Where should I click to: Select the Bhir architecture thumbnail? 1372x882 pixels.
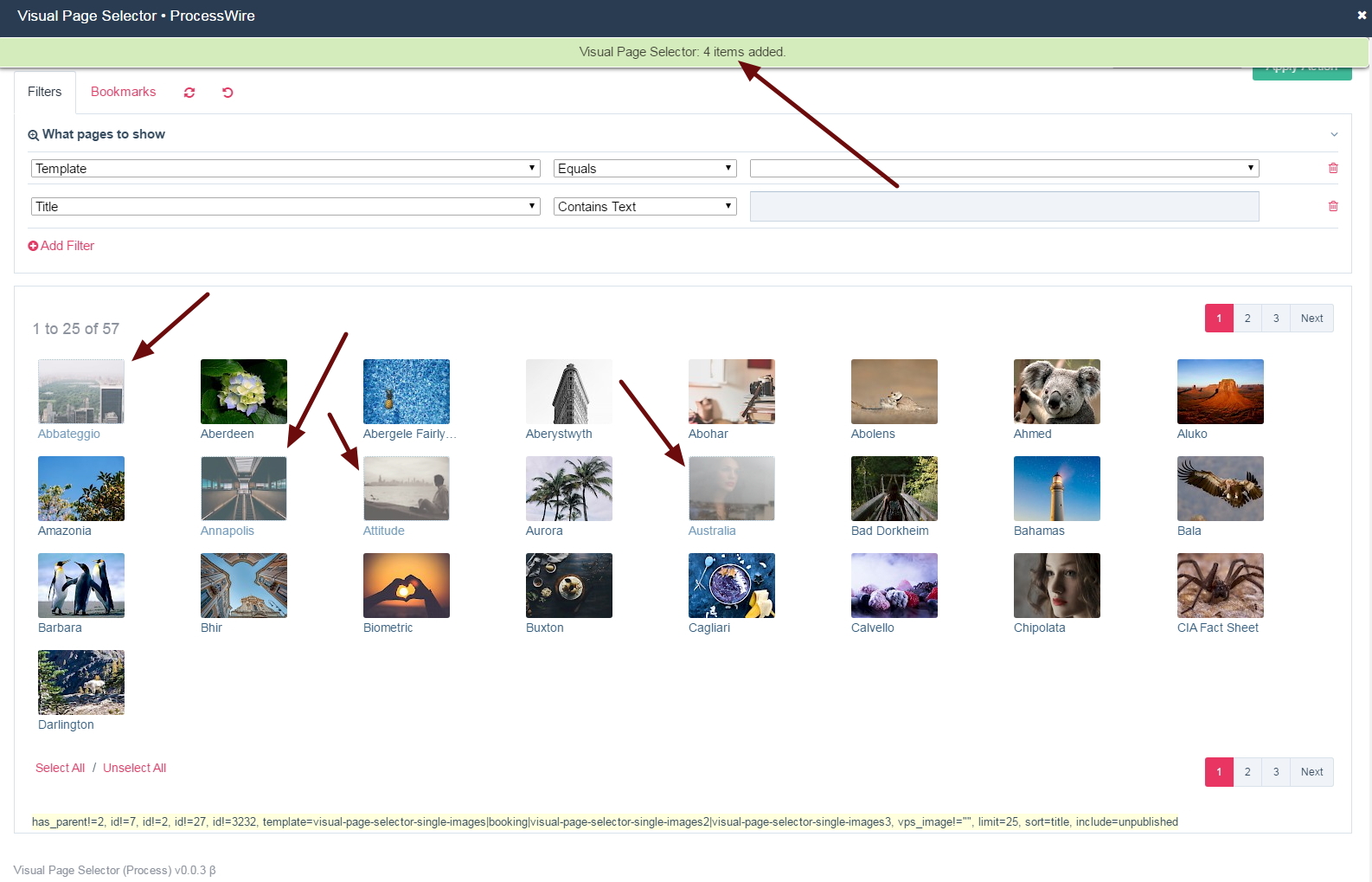coord(244,585)
